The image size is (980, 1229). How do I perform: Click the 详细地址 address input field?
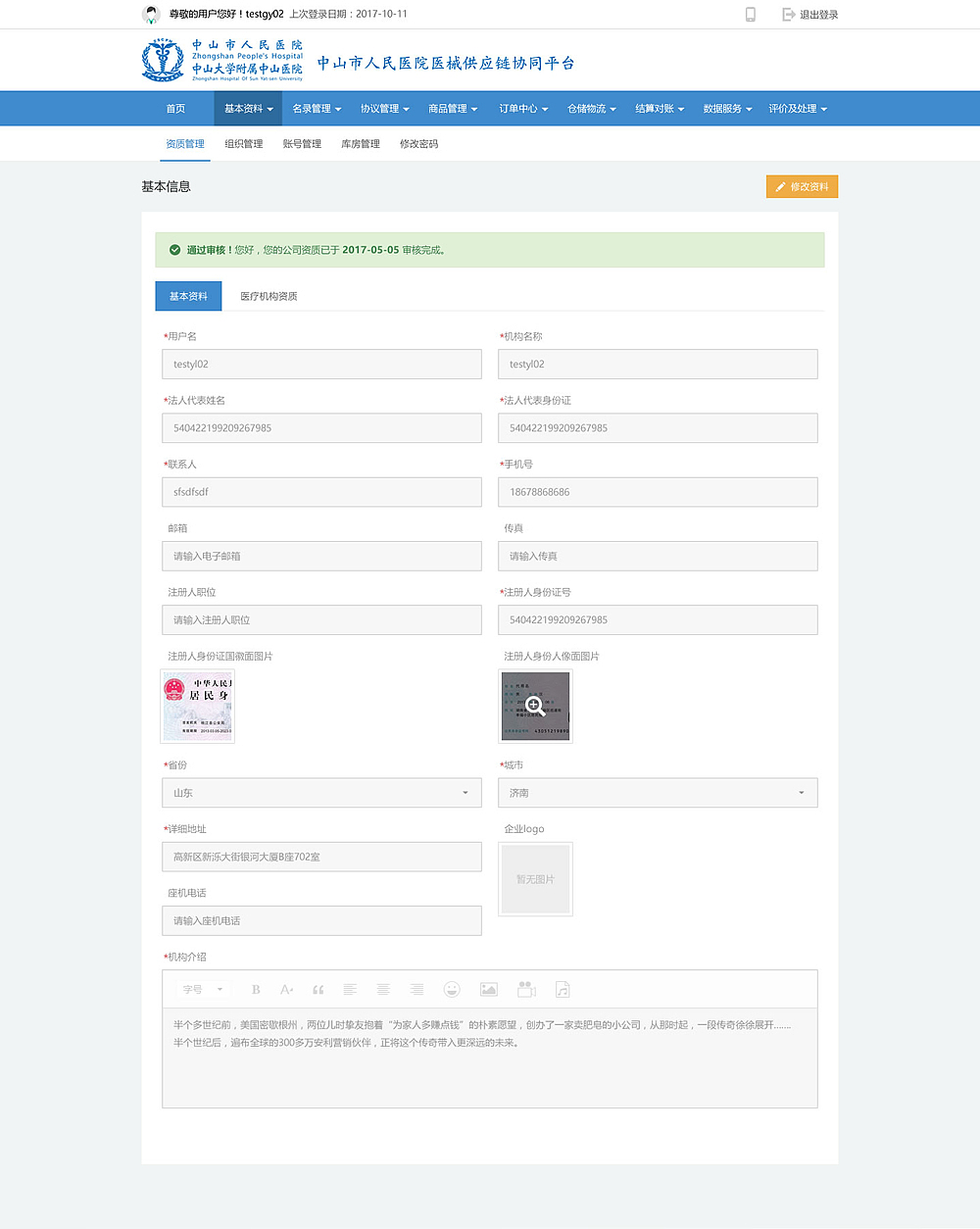pos(321,857)
